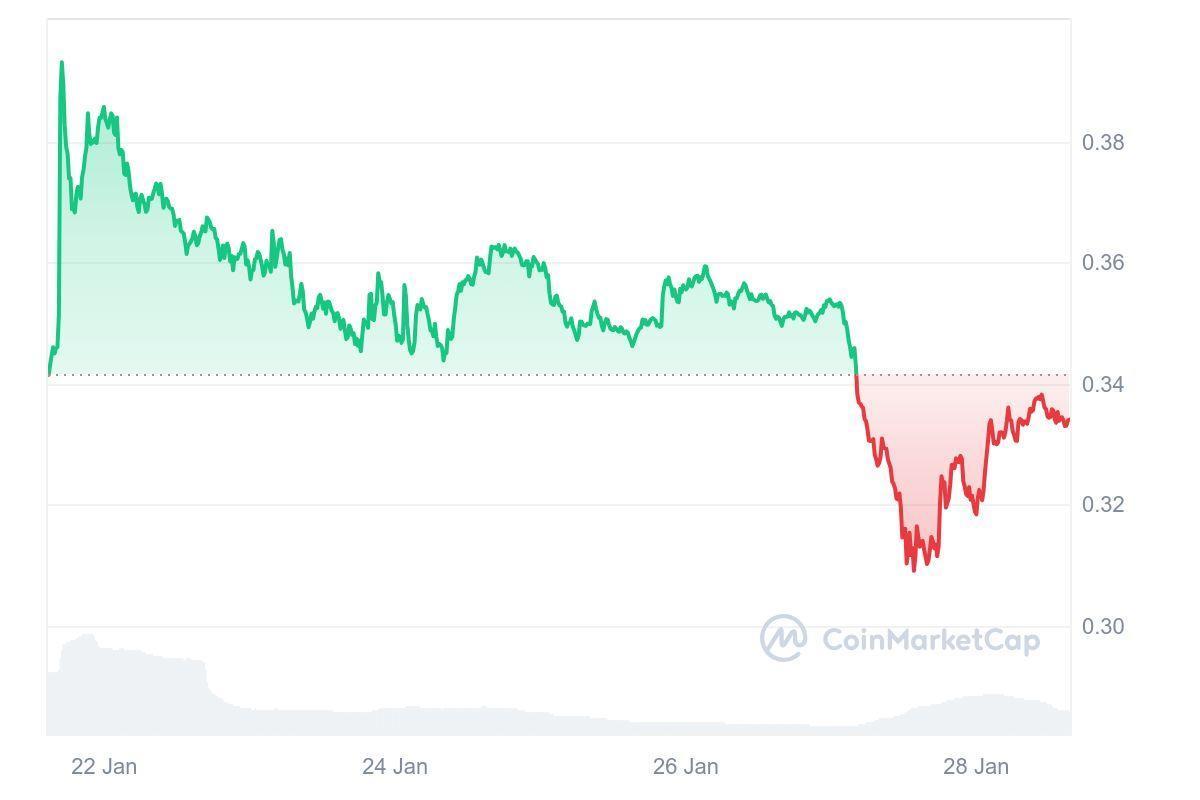
Task: Click the CoinMarketCap watermark text
Action: pos(931,639)
